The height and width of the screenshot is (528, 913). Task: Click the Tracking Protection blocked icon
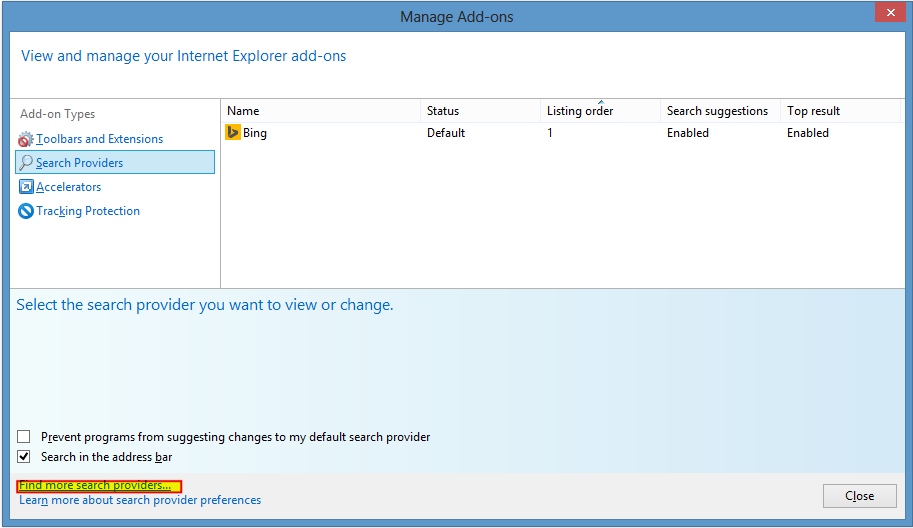point(26,211)
